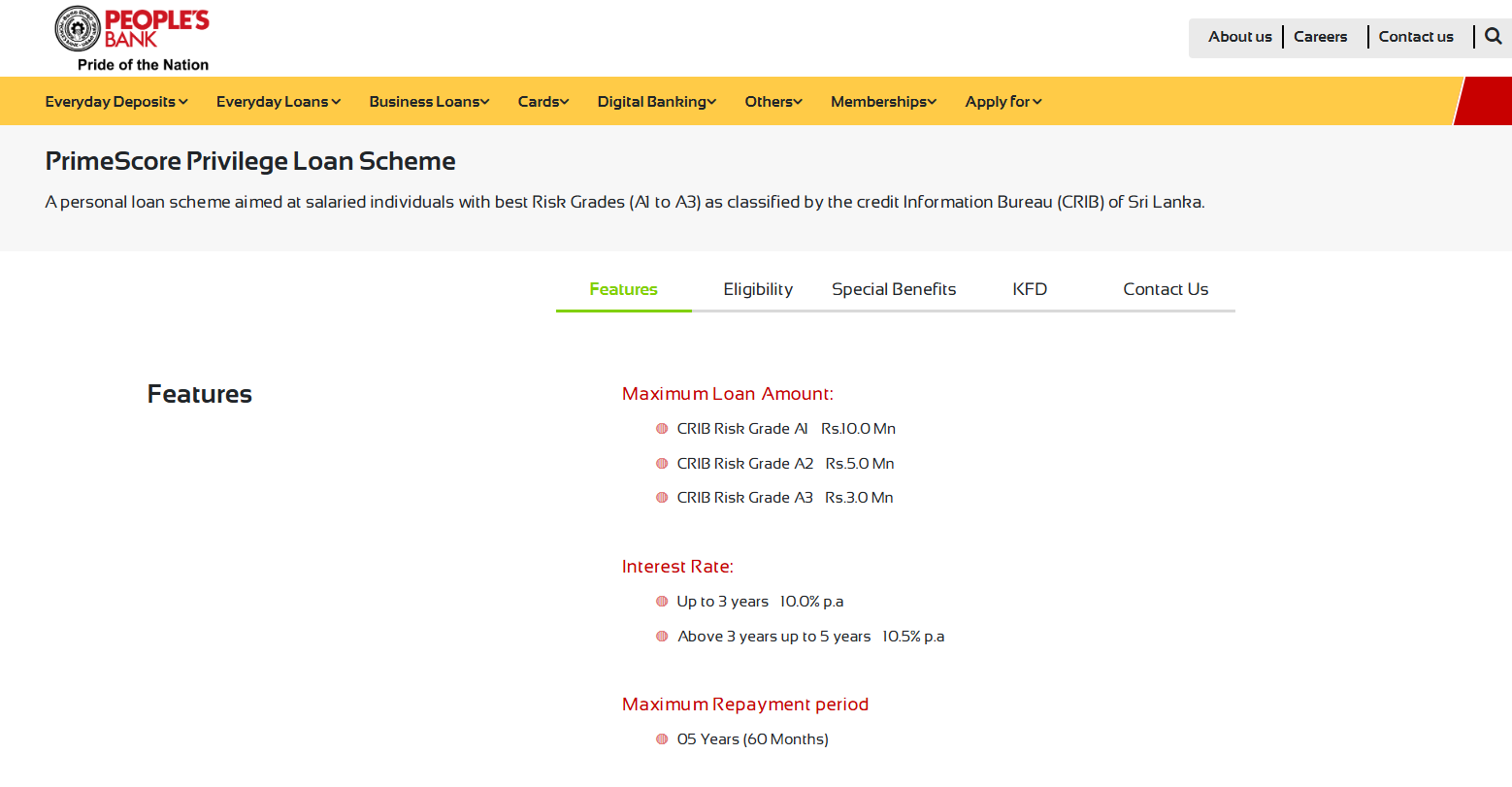Click the 'CRIB Risk Grade A2 Rs.5.0 Mn' line
The width and height of the screenshot is (1512, 787).
click(786, 464)
